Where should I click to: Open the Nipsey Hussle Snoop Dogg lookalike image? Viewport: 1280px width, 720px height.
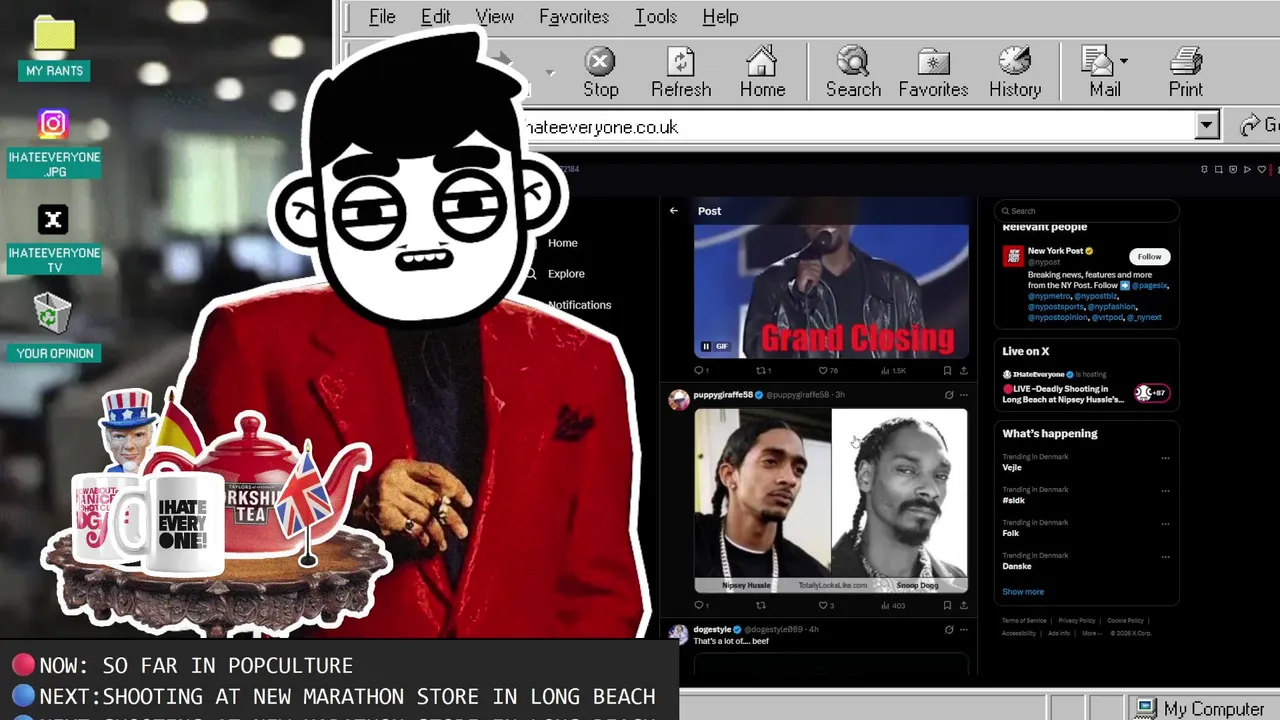[831, 500]
